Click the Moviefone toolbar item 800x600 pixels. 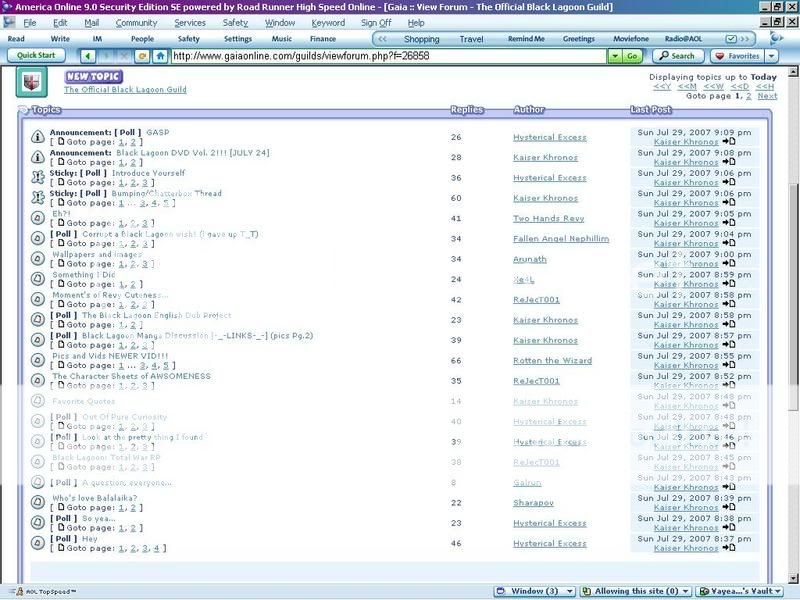click(631, 39)
